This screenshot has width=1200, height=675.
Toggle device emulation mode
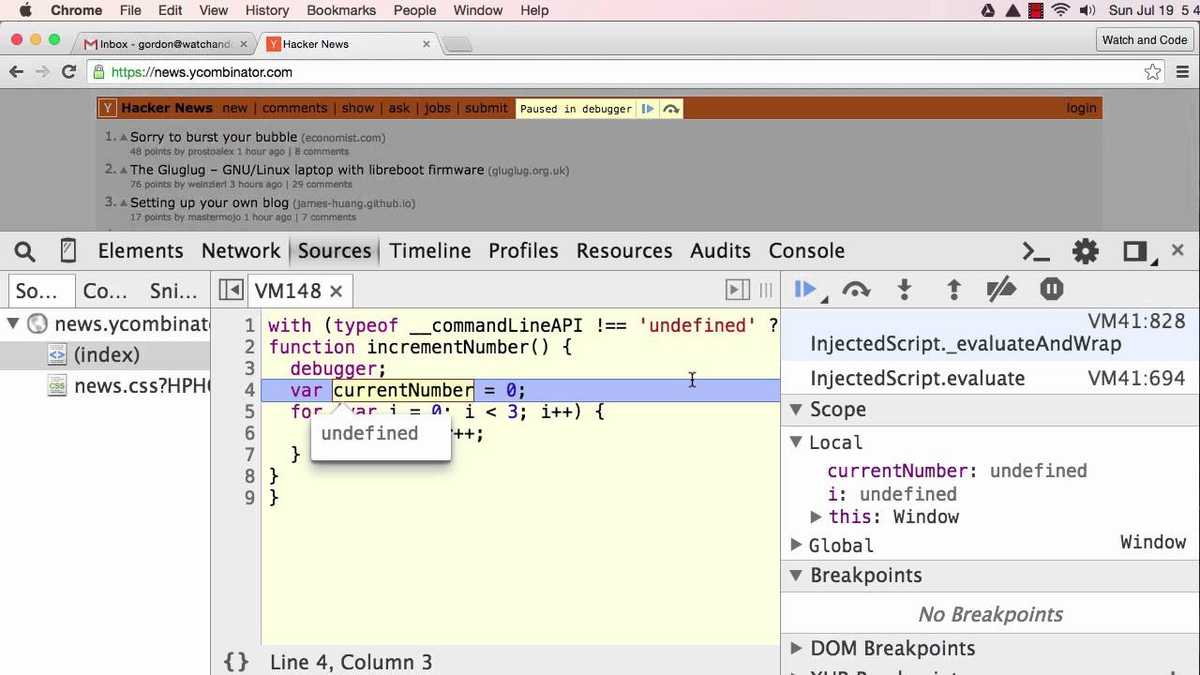67,251
